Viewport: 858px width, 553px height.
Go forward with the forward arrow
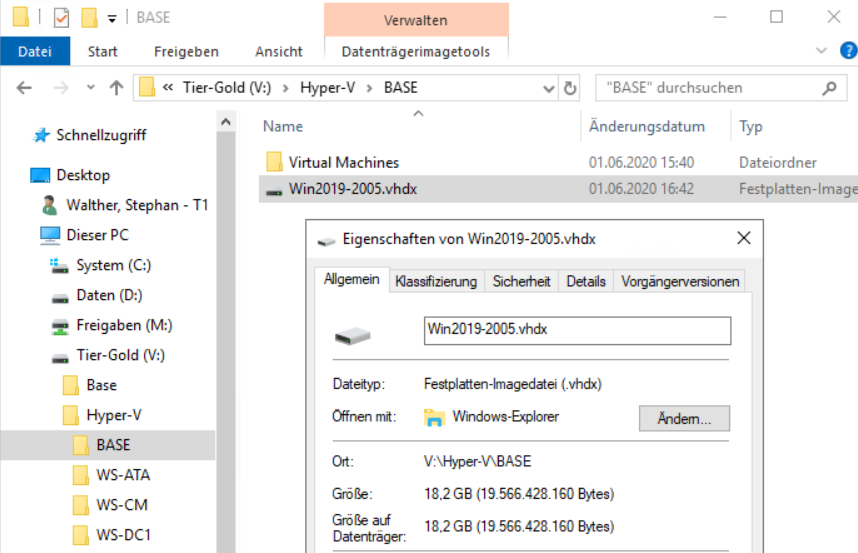point(61,88)
